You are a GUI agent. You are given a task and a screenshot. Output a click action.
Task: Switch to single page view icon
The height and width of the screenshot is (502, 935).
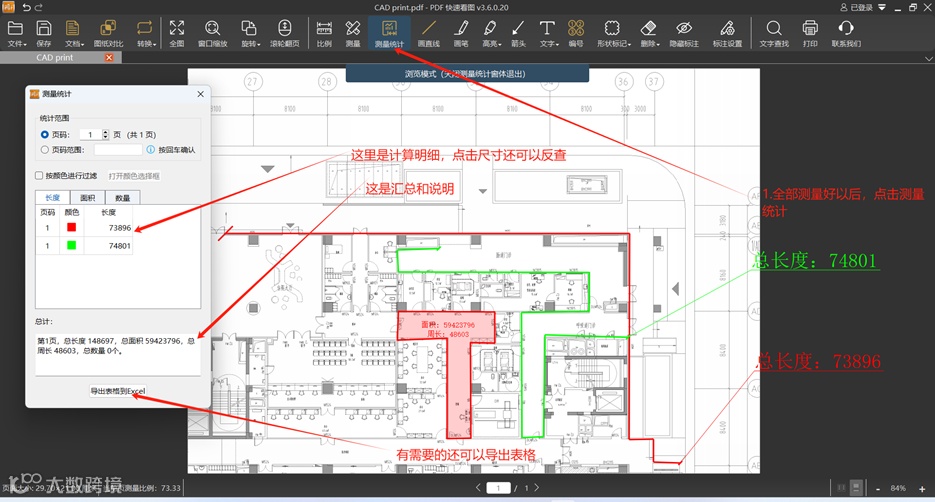(x=856, y=488)
